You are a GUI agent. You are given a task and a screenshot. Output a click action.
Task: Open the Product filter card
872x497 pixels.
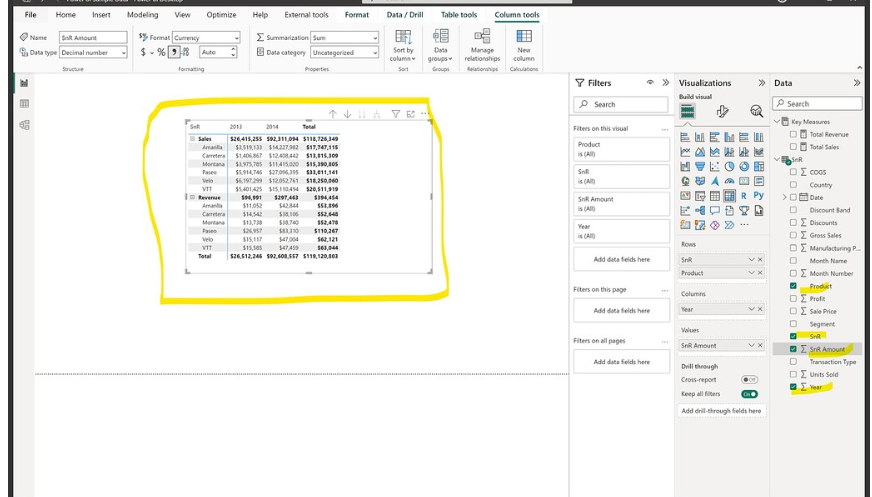pyautogui.click(x=622, y=149)
